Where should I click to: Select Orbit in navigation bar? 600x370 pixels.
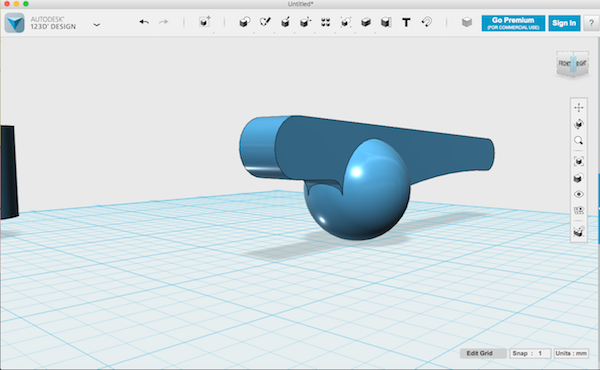[579, 124]
